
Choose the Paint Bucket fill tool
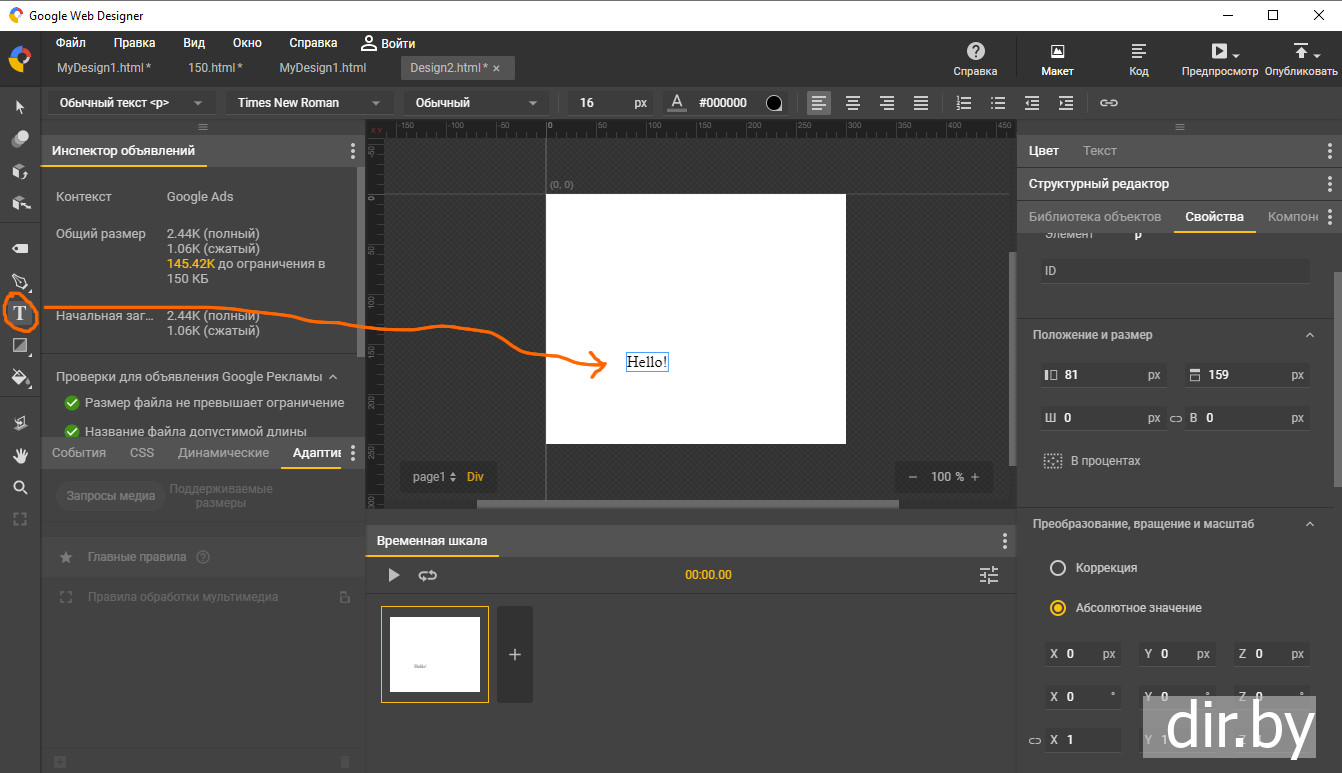click(19, 377)
